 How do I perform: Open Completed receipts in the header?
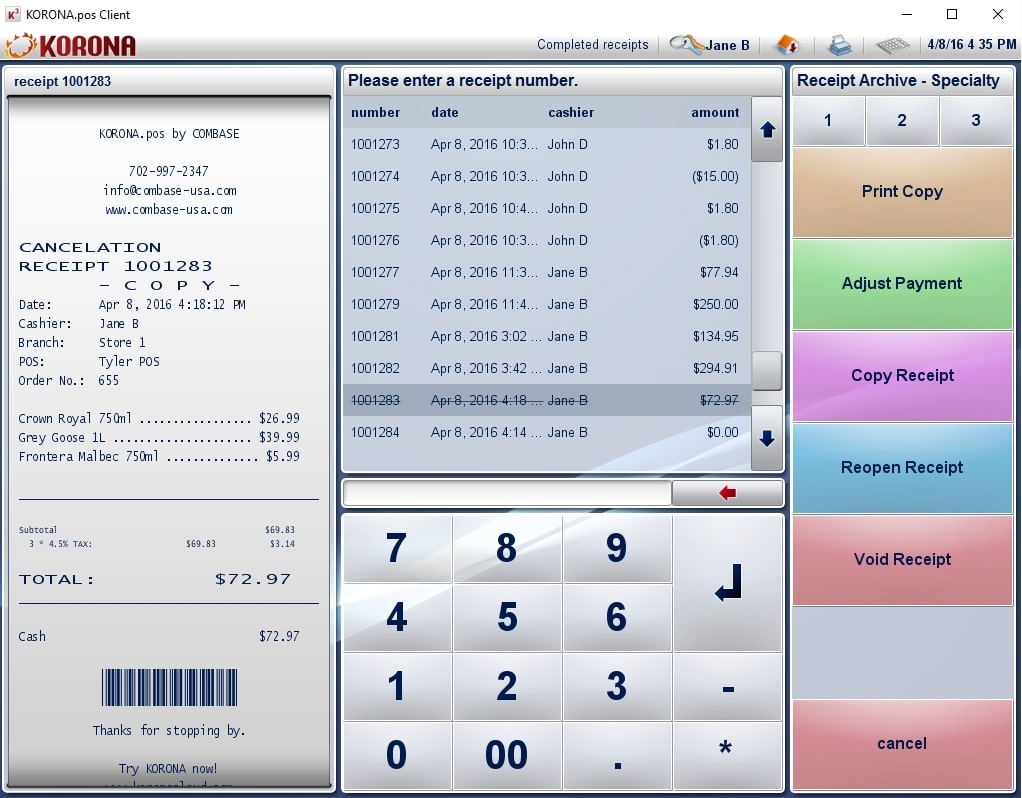click(x=592, y=44)
